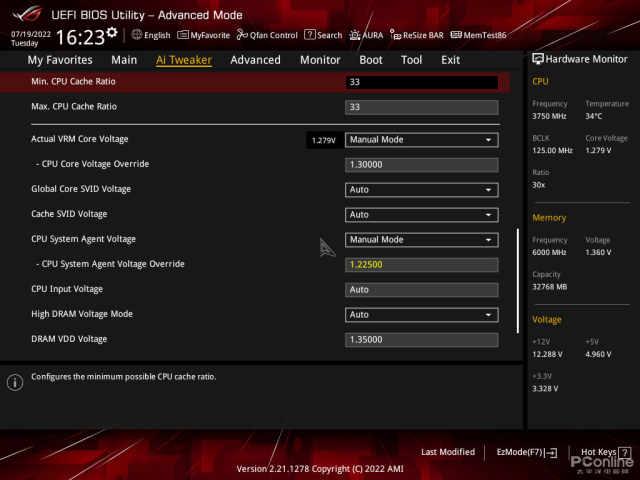Switch to EzMode(F7)
The image size is (640, 480).
pyautogui.click(x=527, y=452)
